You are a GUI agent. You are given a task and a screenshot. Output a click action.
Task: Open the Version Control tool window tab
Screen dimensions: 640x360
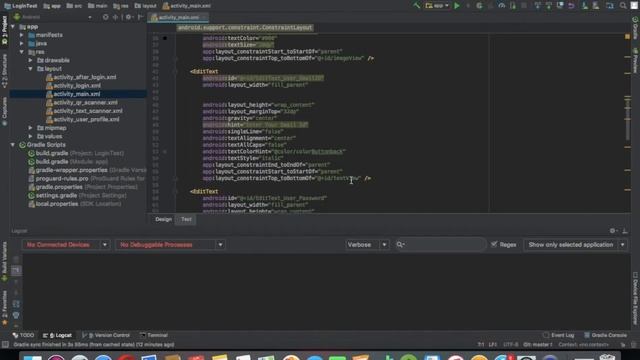(x=106, y=336)
